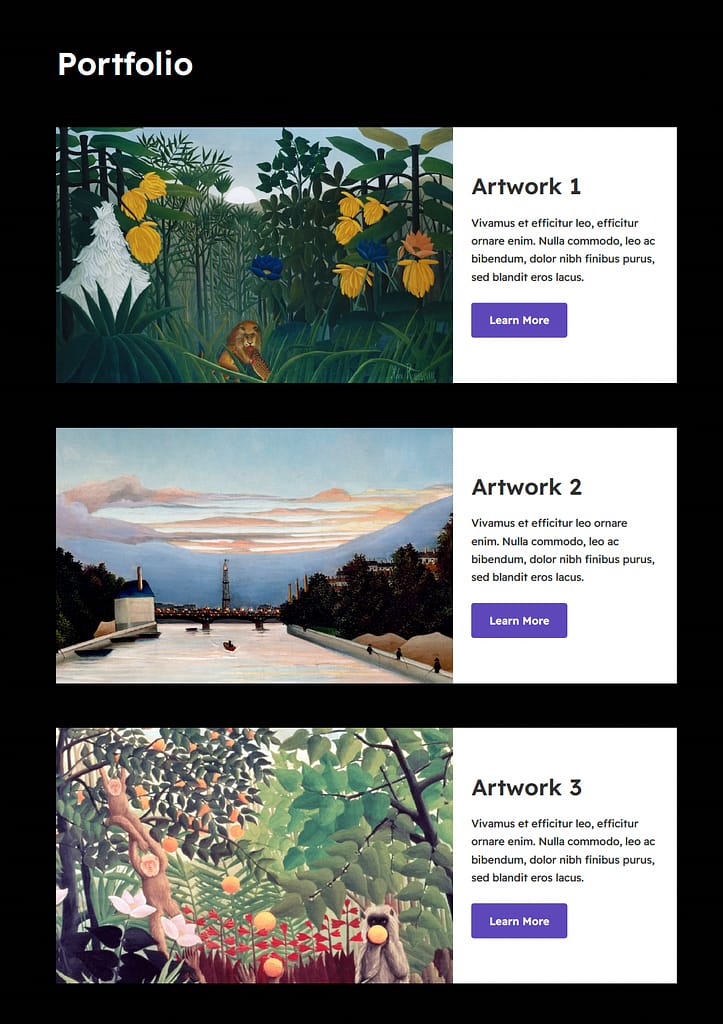
Task: Open Learn More for Artwork 2
Action: click(x=519, y=620)
